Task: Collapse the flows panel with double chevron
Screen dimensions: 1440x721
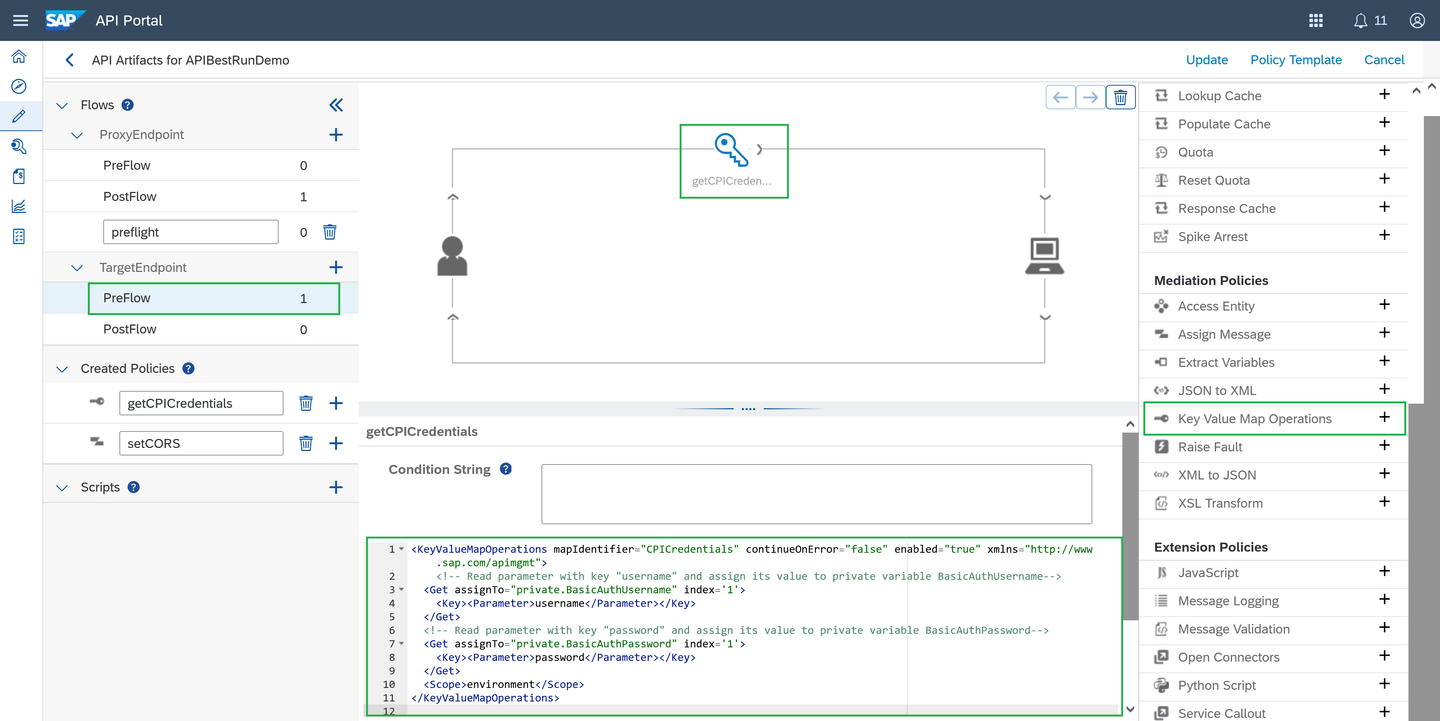Action: tap(336, 105)
